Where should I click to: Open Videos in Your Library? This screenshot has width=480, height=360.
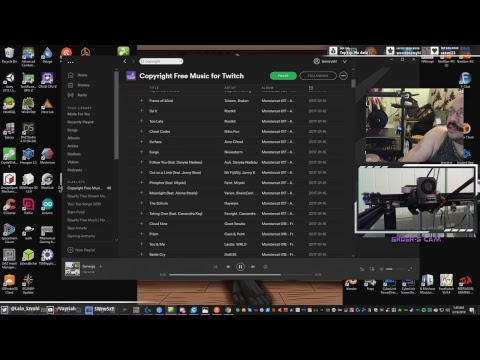[73, 162]
